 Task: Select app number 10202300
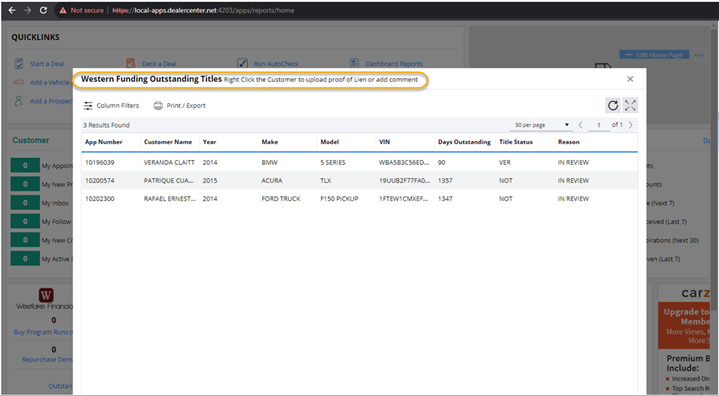point(100,198)
